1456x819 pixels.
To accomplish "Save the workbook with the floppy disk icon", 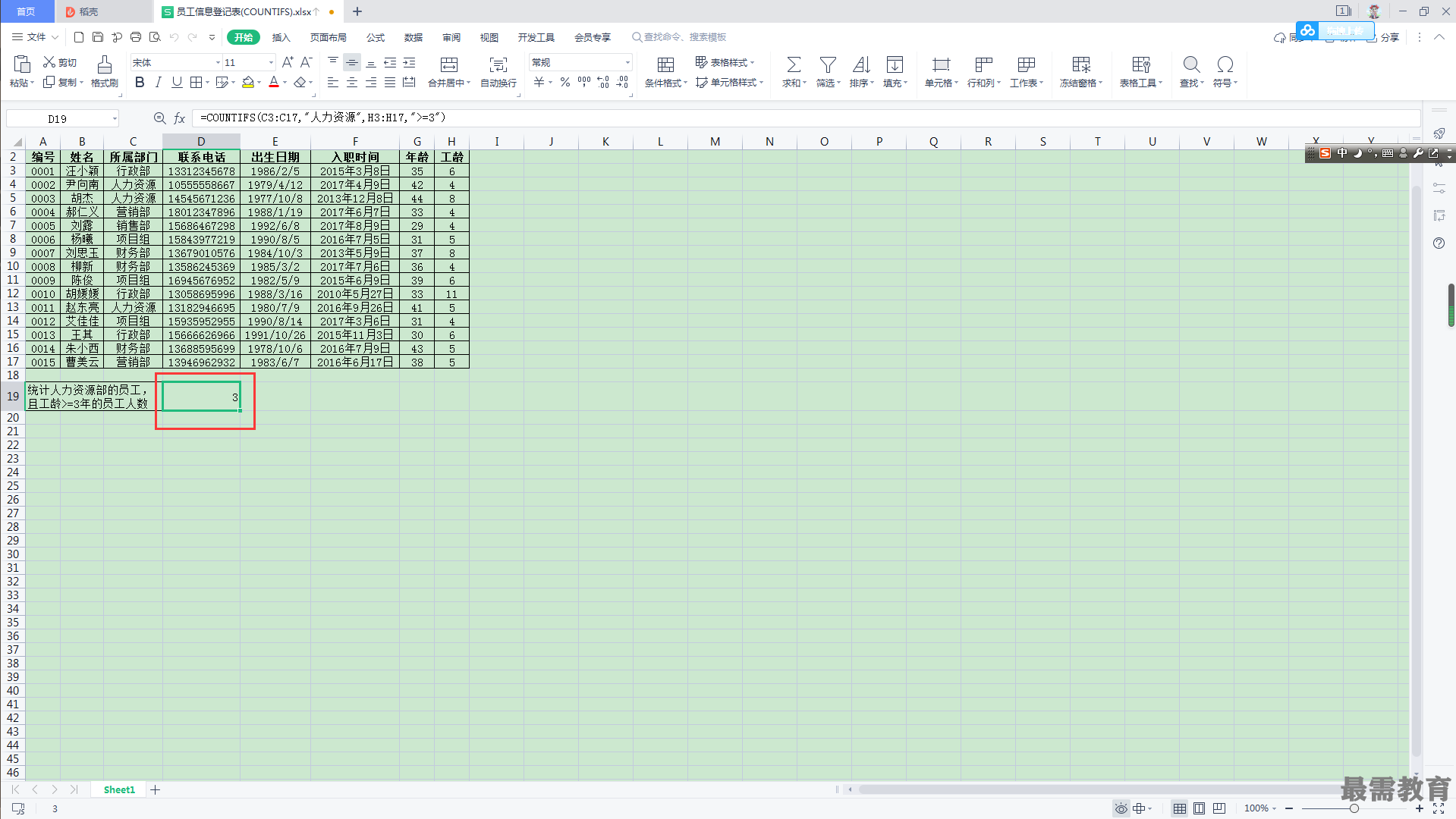I will [x=98, y=36].
